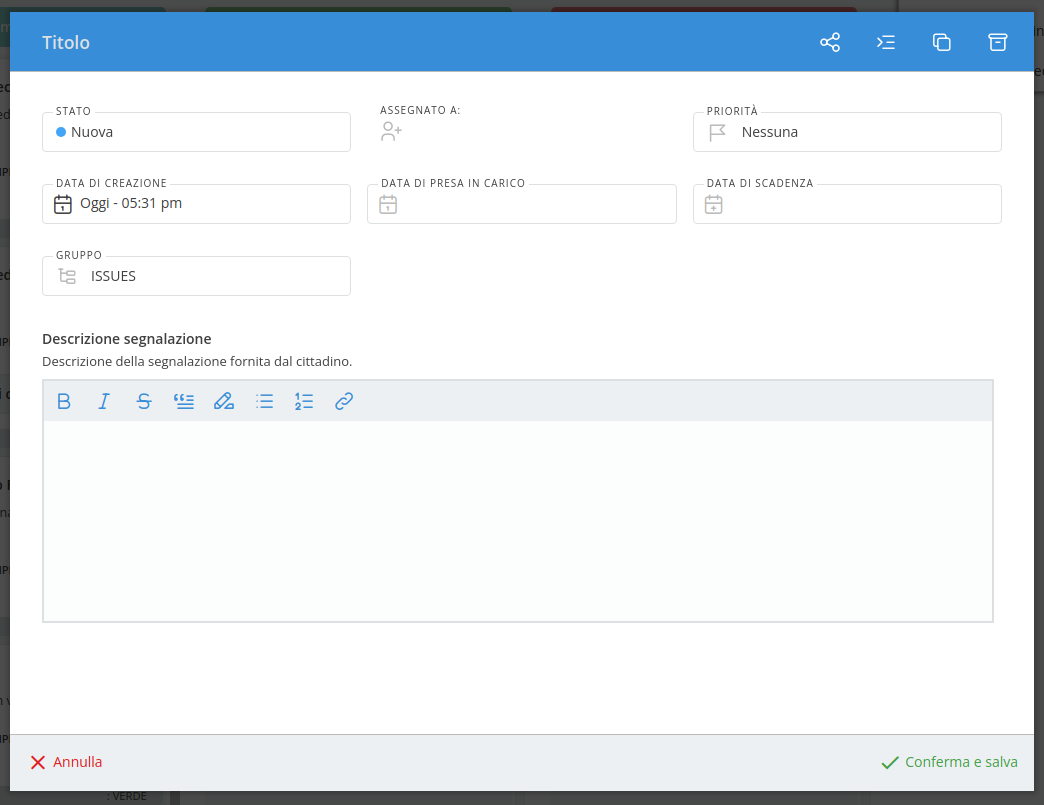1044x805 pixels.
Task: Click the Data di presa in carico field
Action: click(x=521, y=204)
